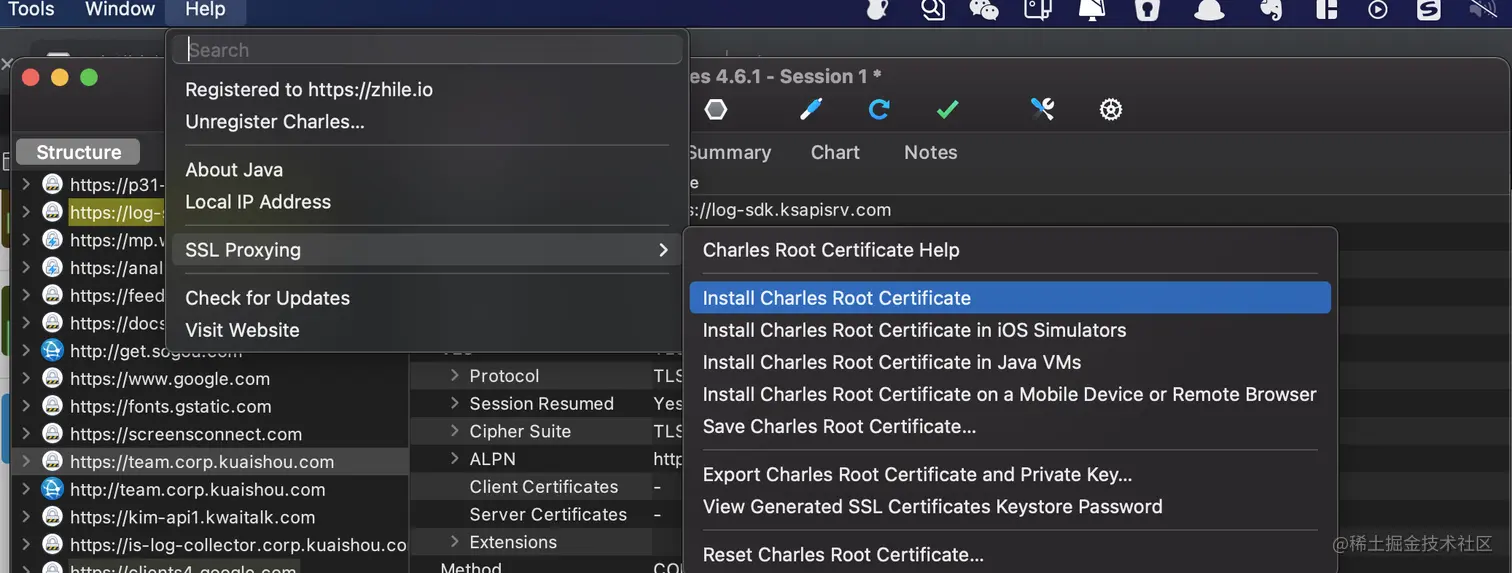The height and width of the screenshot is (573, 1512).
Task: Click the Help menu in menu bar
Action: [205, 10]
